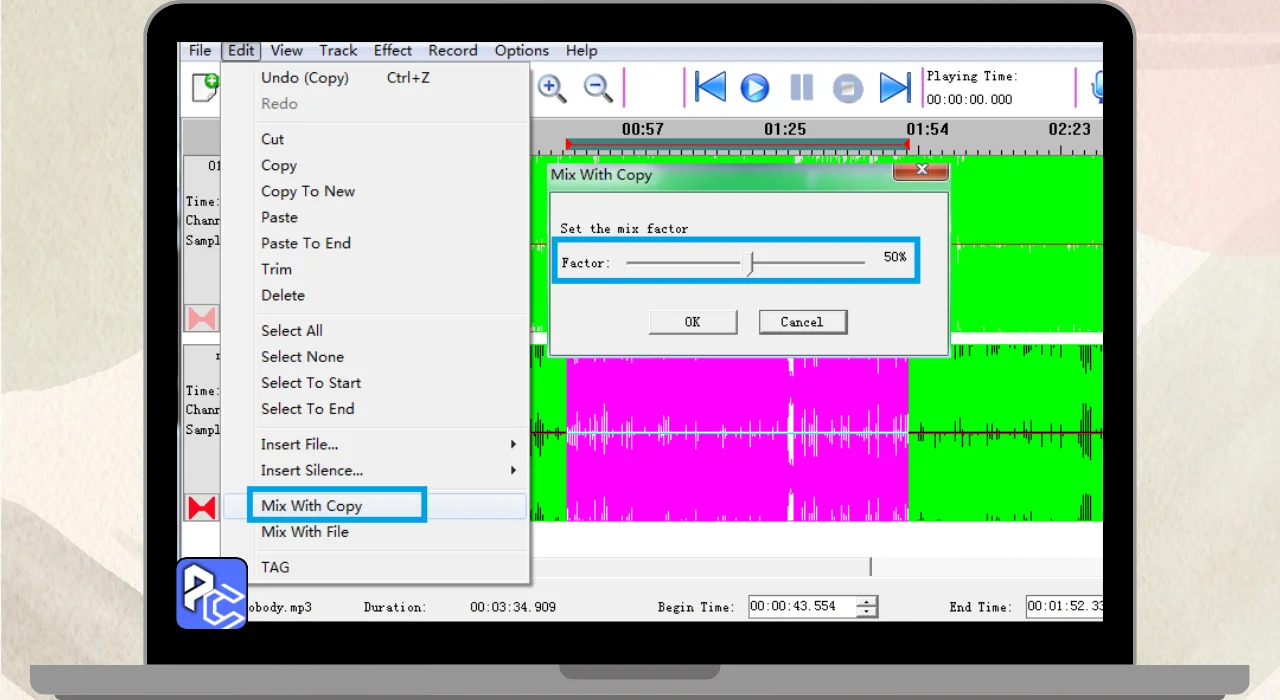Viewport: 1280px width, 700px height.
Task: Click the Begin Time stepper arrows
Action: (x=867, y=607)
